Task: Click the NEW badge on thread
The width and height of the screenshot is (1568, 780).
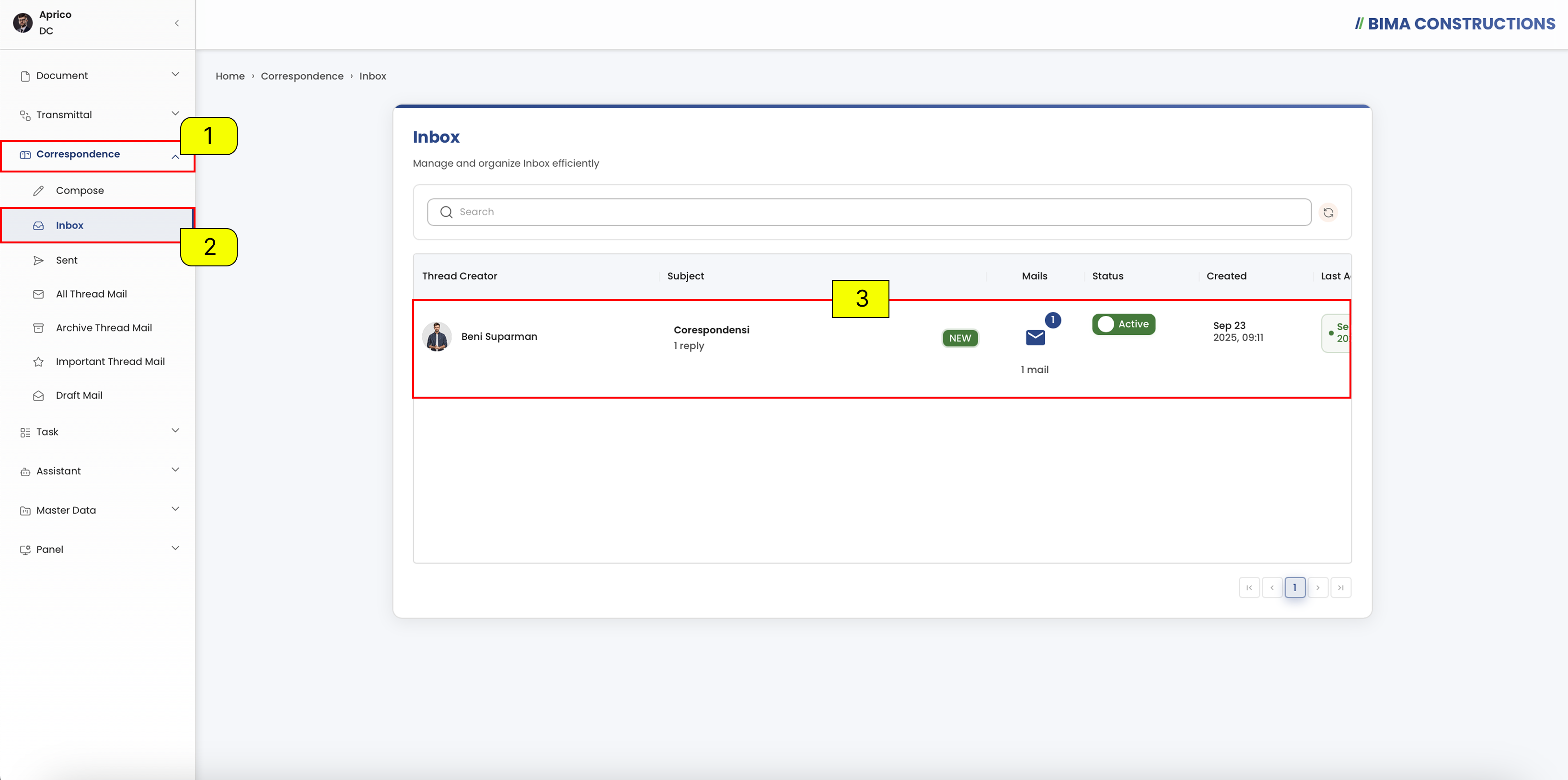Action: click(960, 338)
